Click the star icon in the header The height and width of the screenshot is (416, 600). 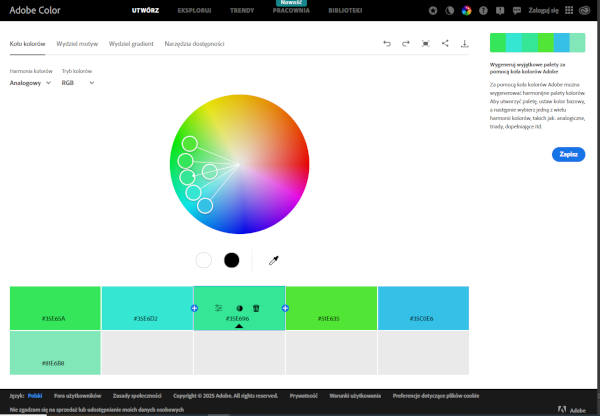(x=433, y=11)
